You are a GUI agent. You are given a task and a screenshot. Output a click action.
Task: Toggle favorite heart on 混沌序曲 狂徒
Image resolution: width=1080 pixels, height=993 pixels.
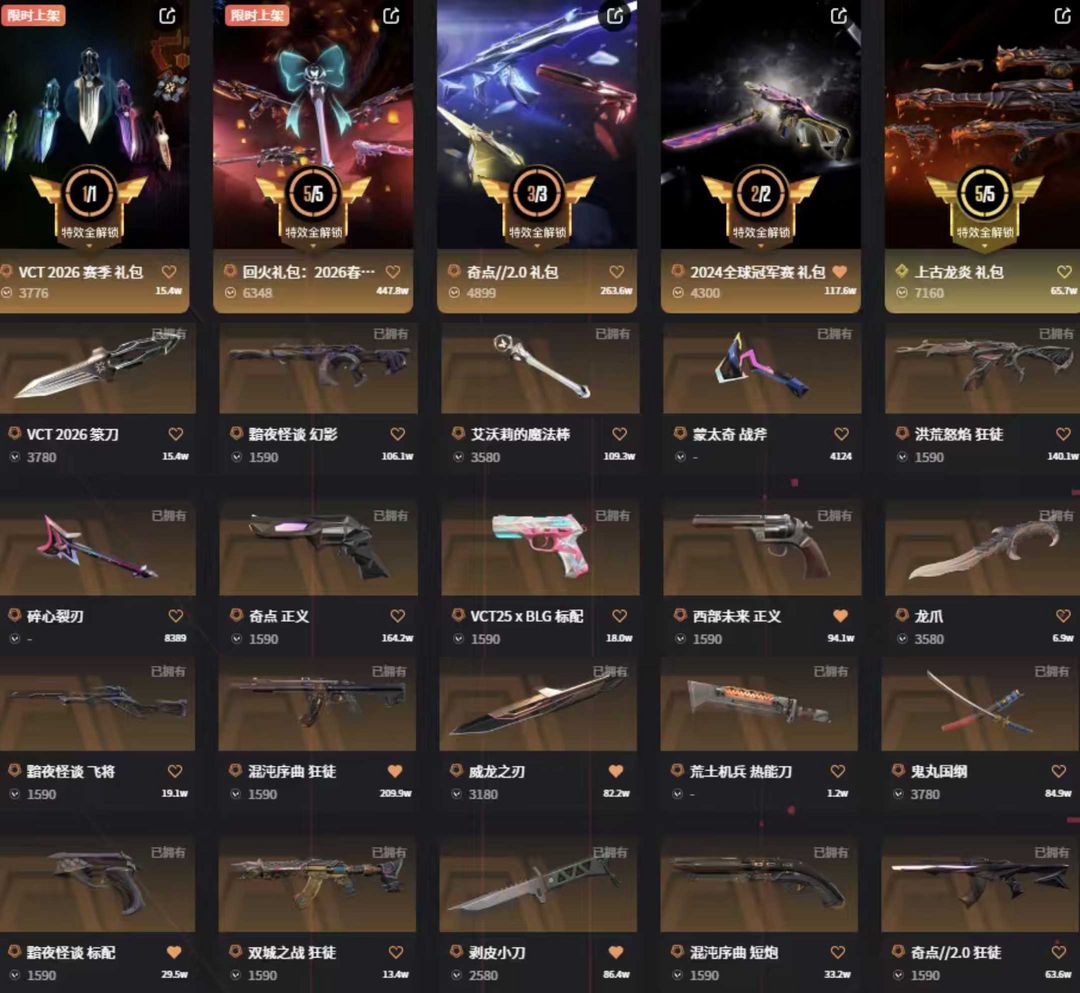(x=395, y=771)
